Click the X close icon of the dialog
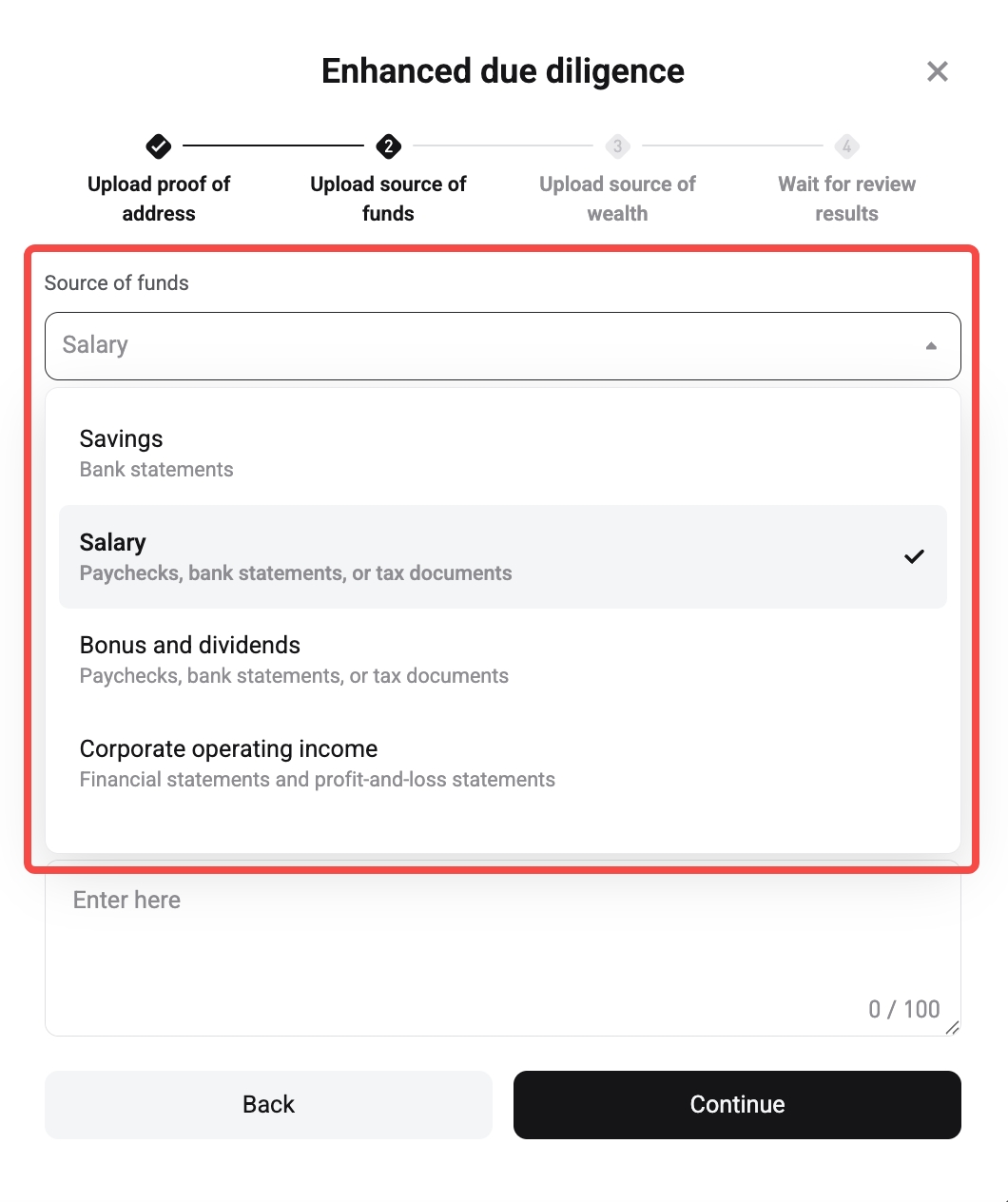 pyautogui.click(x=938, y=71)
